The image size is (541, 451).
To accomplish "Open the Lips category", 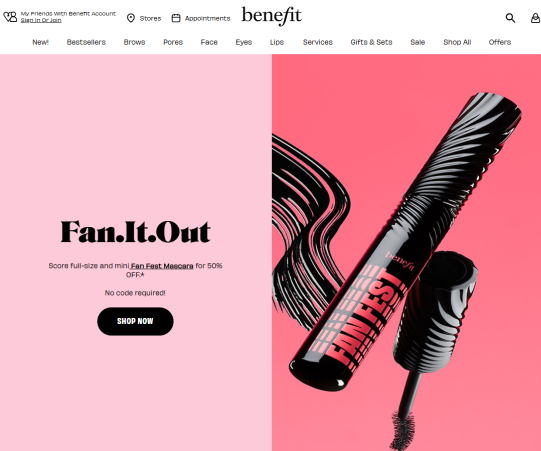I will click(277, 42).
